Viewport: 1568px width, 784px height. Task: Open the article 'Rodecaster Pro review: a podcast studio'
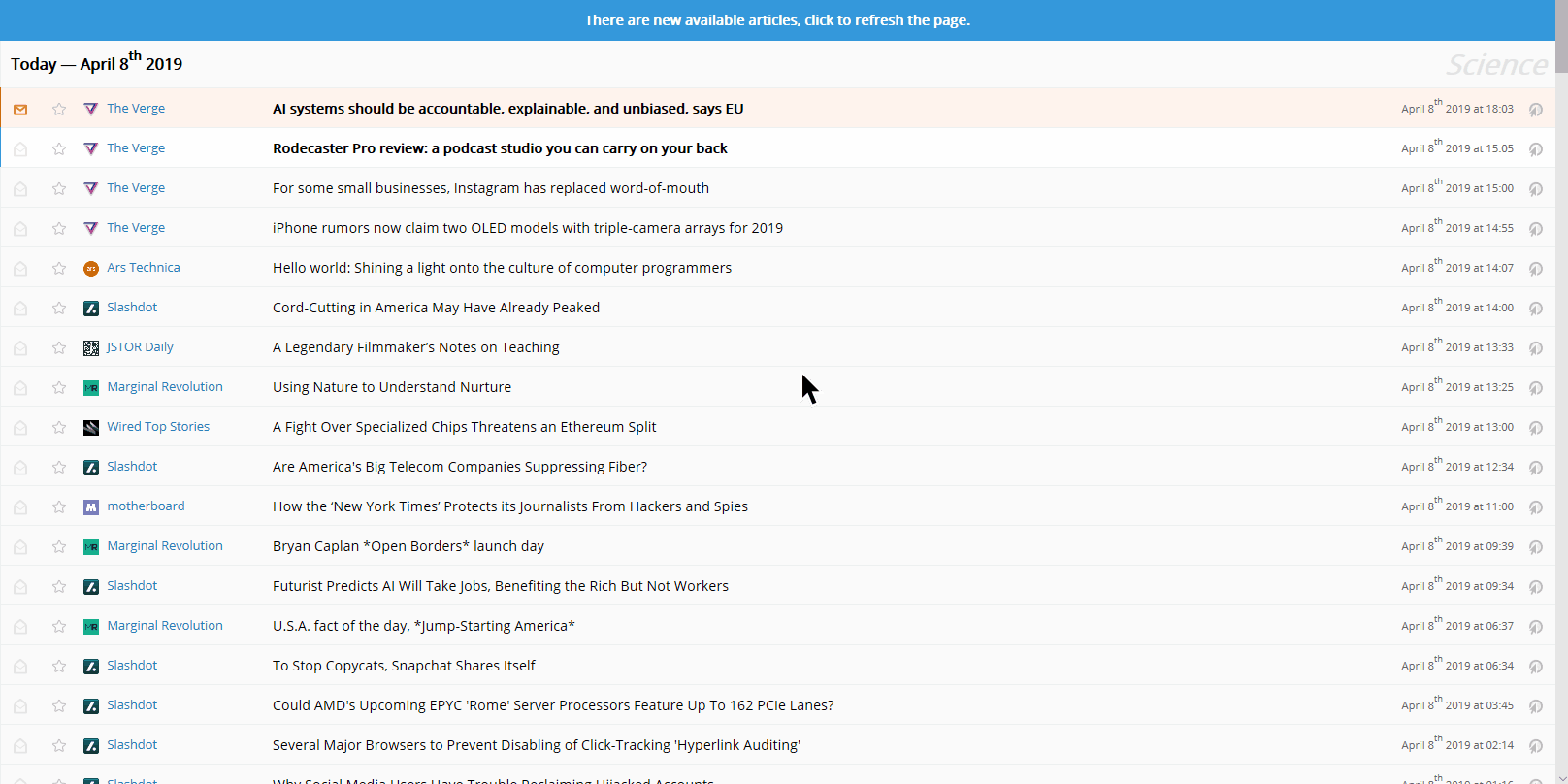click(x=500, y=148)
